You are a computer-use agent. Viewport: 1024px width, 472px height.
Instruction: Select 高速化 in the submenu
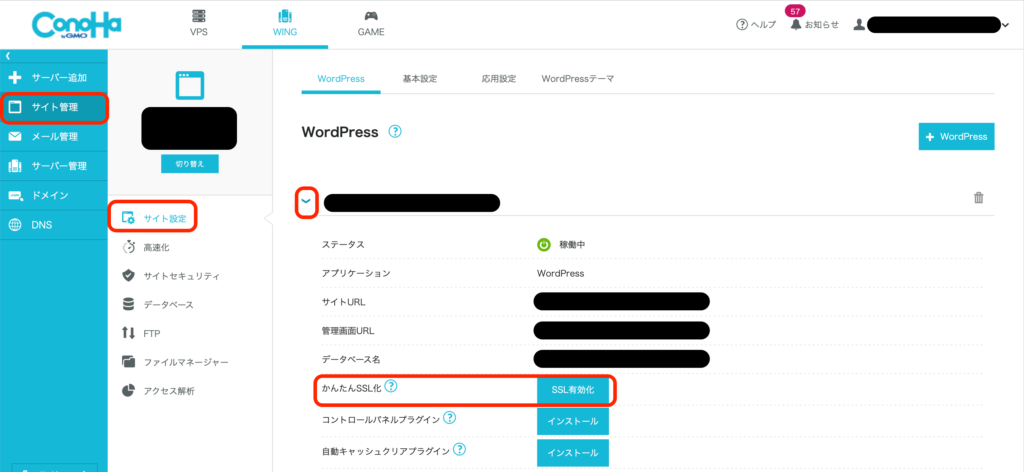147,247
